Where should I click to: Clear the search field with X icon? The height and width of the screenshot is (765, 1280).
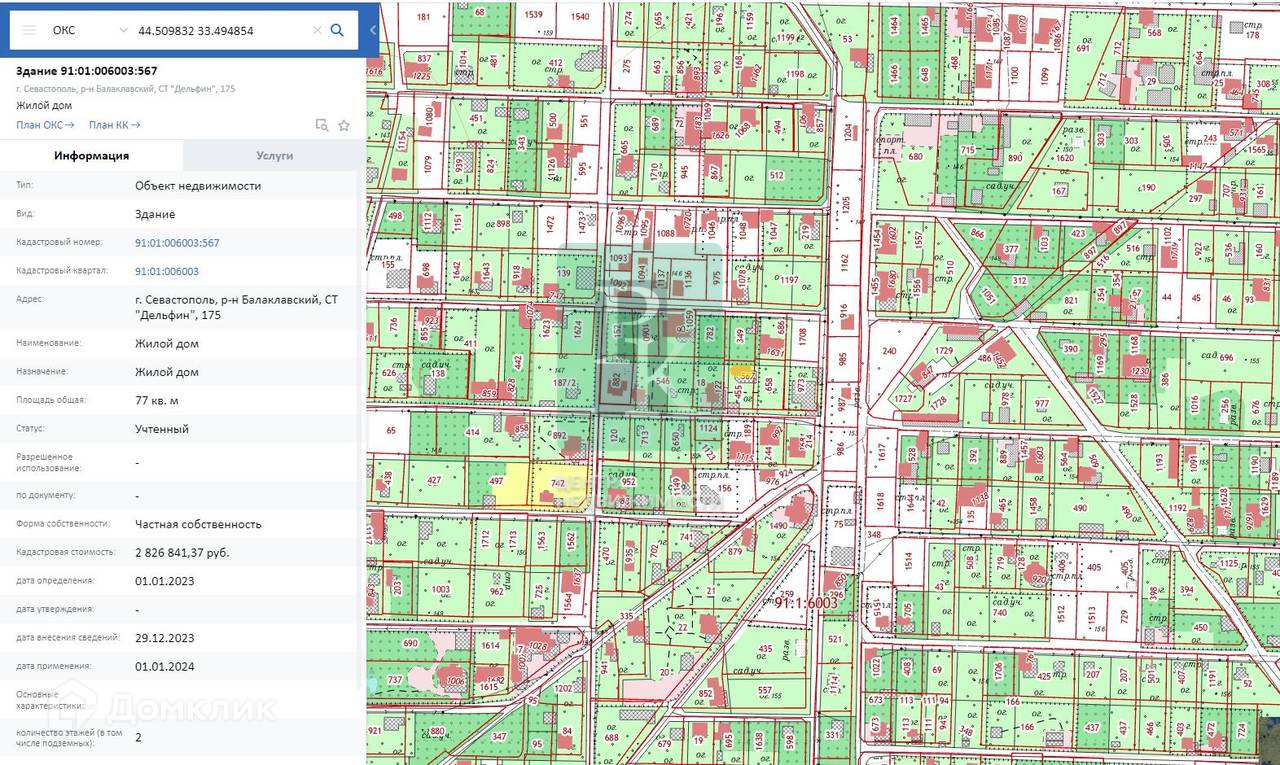pyautogui.click(x=317, y=30)
